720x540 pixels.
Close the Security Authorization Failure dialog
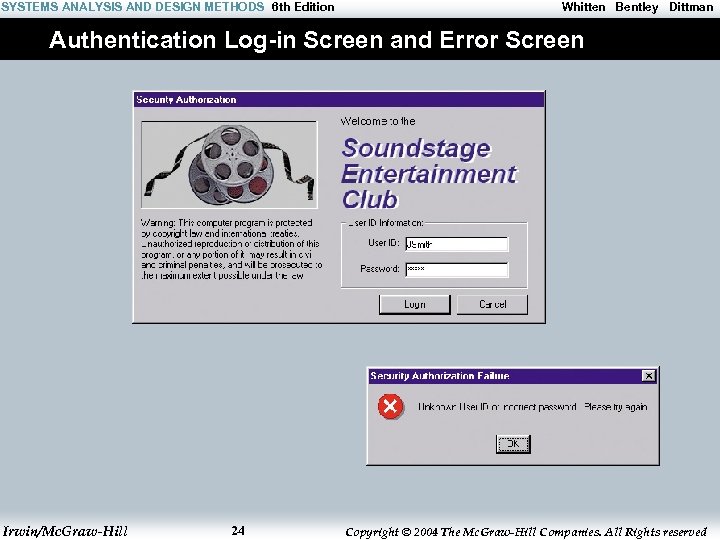tap(648, 376)
